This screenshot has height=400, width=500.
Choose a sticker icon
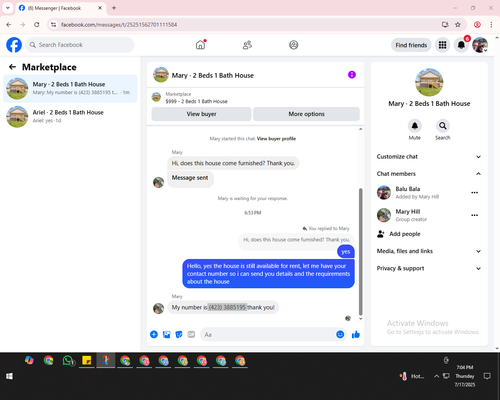point(179,334)
